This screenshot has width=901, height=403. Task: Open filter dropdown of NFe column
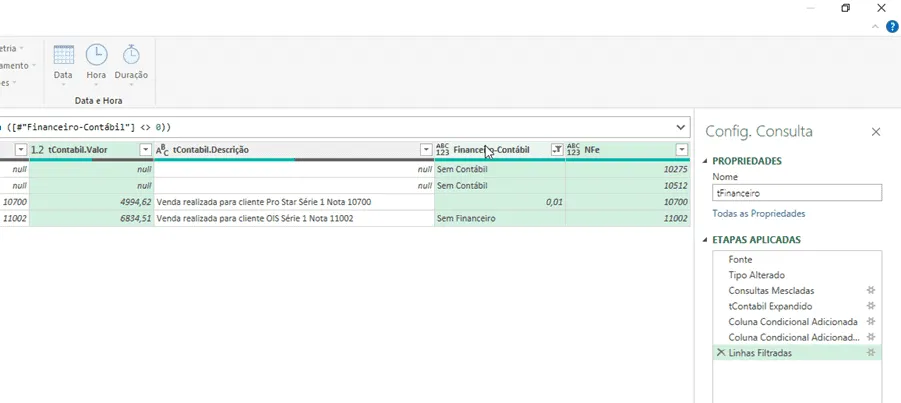[x=682, y=150]
